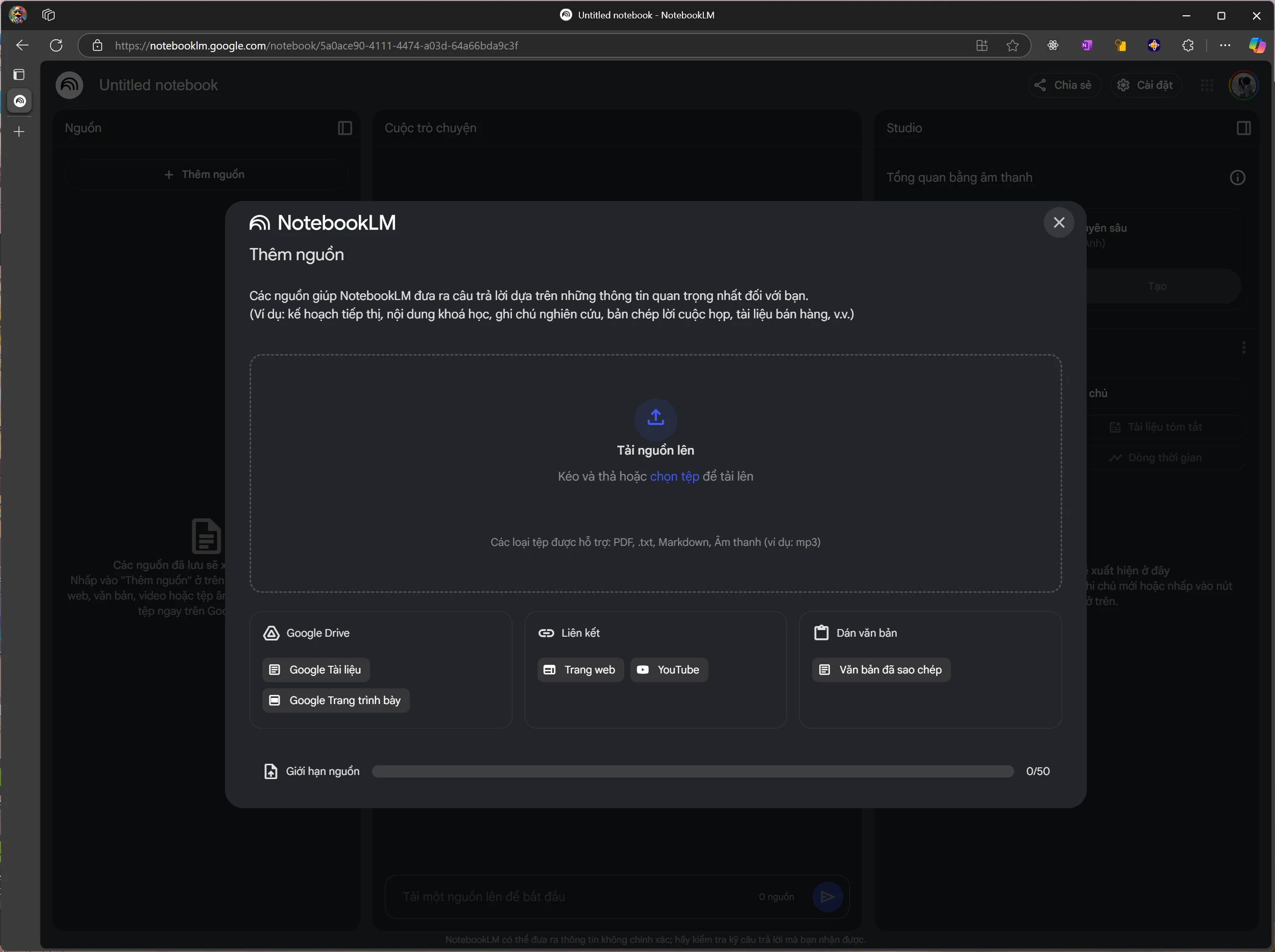Select Google Trang trình bày source
Viewport: 1275px width, 952px height.
coord(335,700)
